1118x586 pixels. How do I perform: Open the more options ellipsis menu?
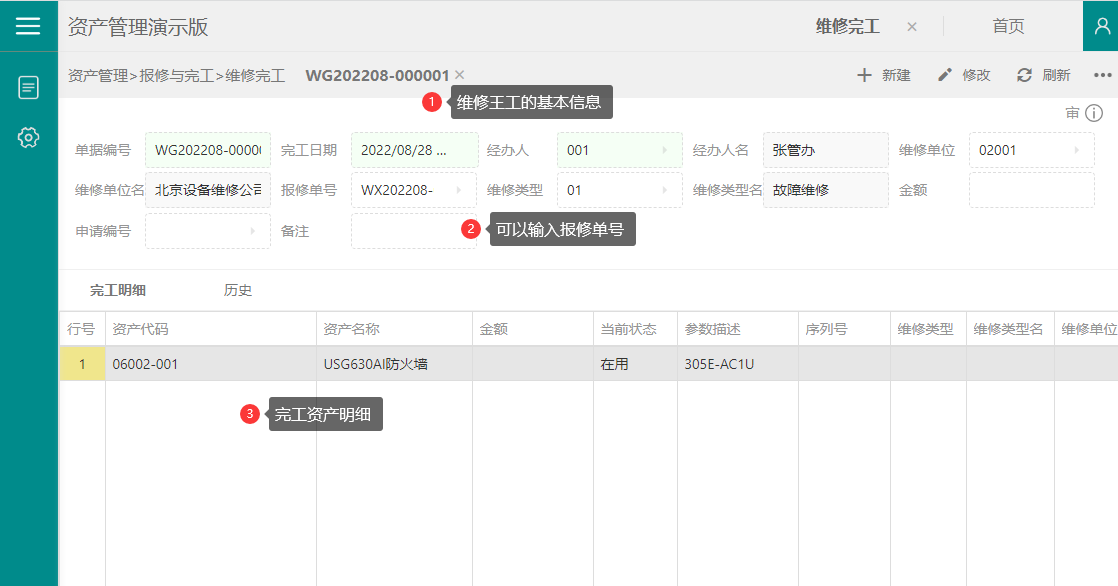[1102, 75]
